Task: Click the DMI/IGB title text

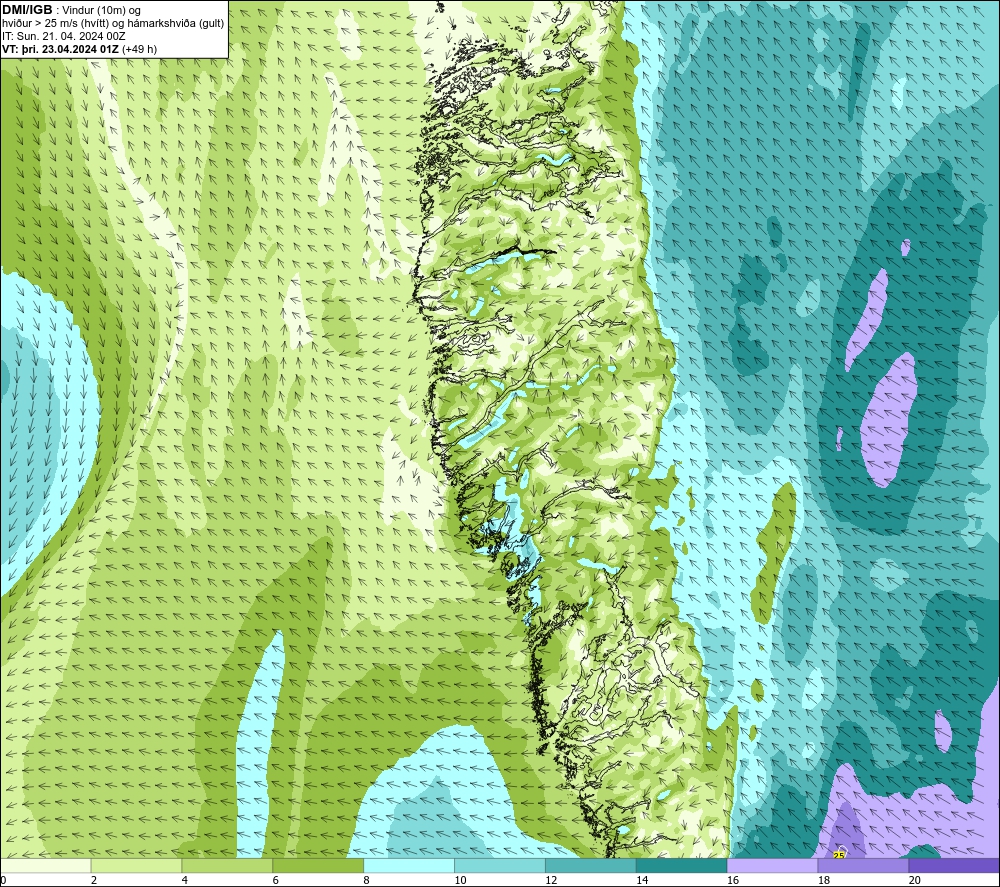Action: click(27, 10)
